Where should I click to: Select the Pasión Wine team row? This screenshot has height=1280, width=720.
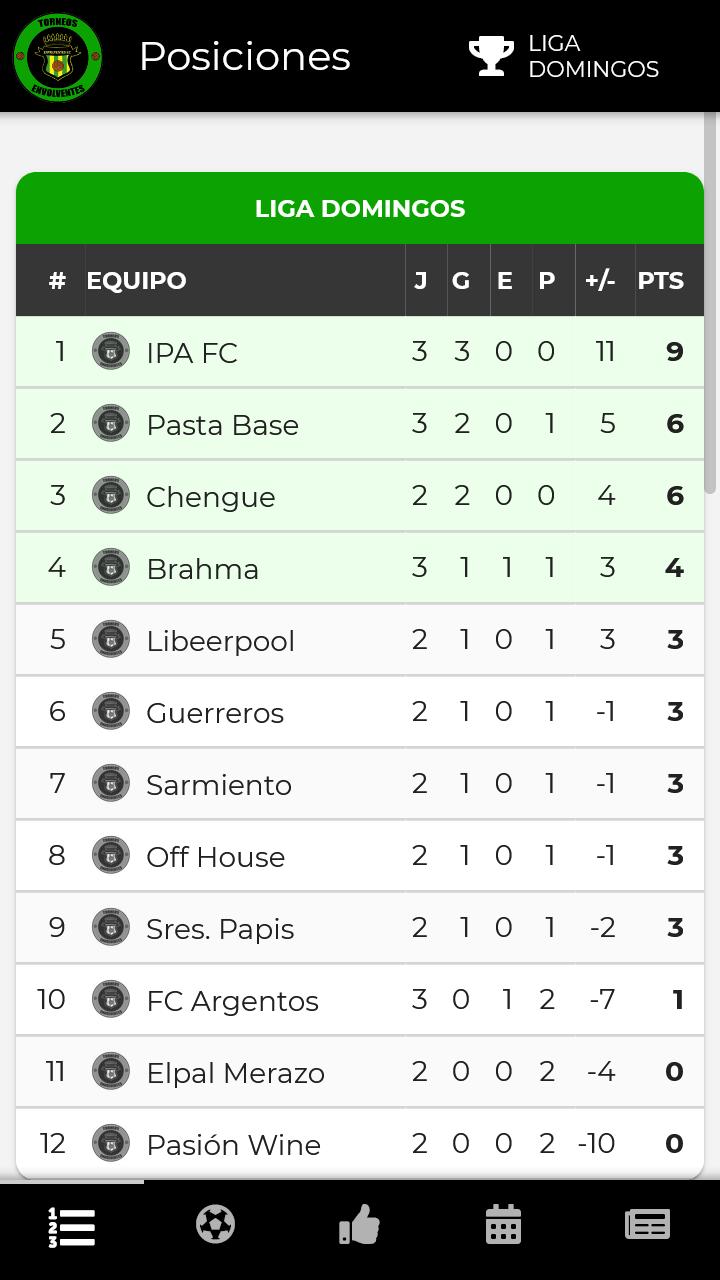tap(360, 1144)
